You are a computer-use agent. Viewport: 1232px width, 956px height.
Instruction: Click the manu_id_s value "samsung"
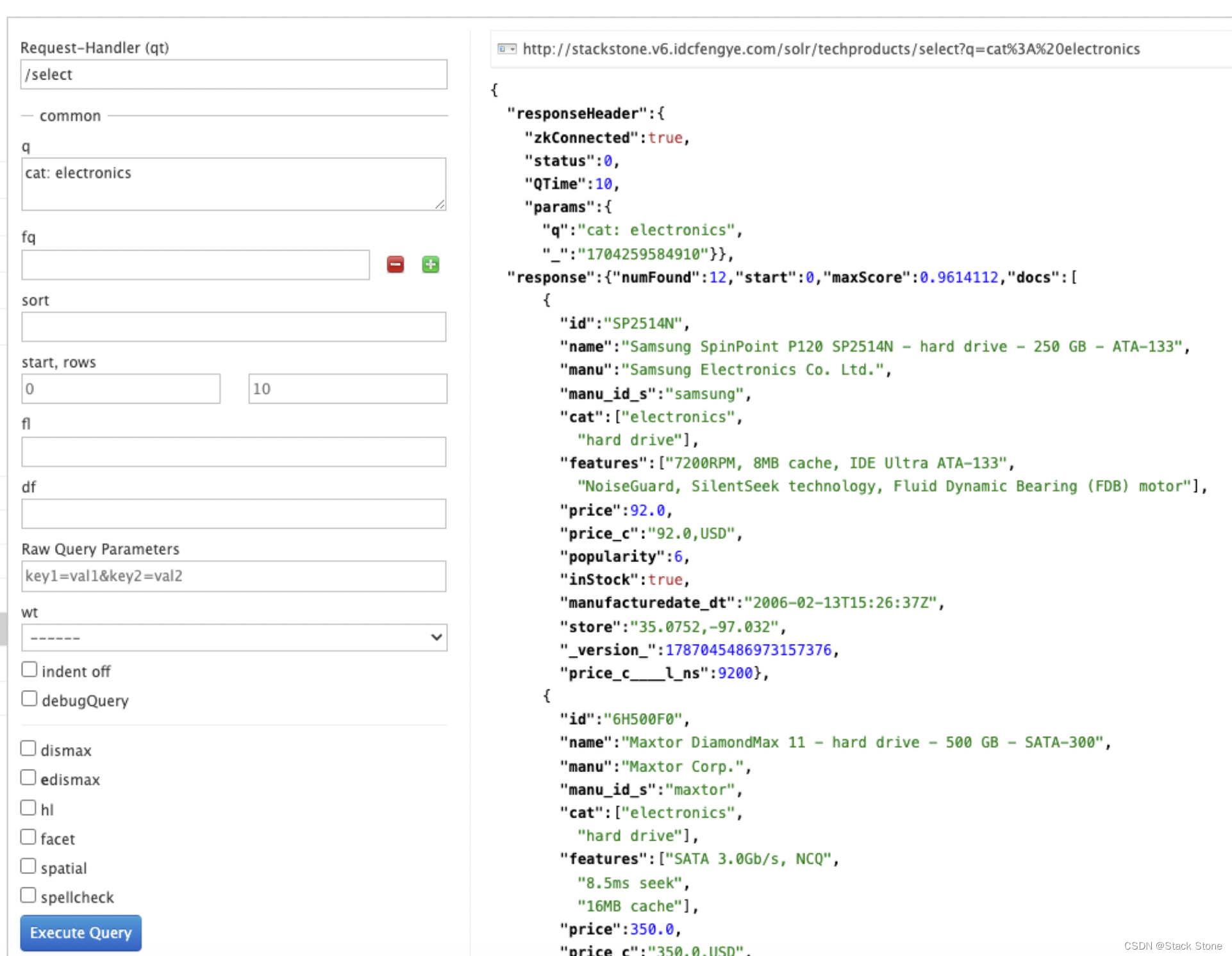[704, 394]
